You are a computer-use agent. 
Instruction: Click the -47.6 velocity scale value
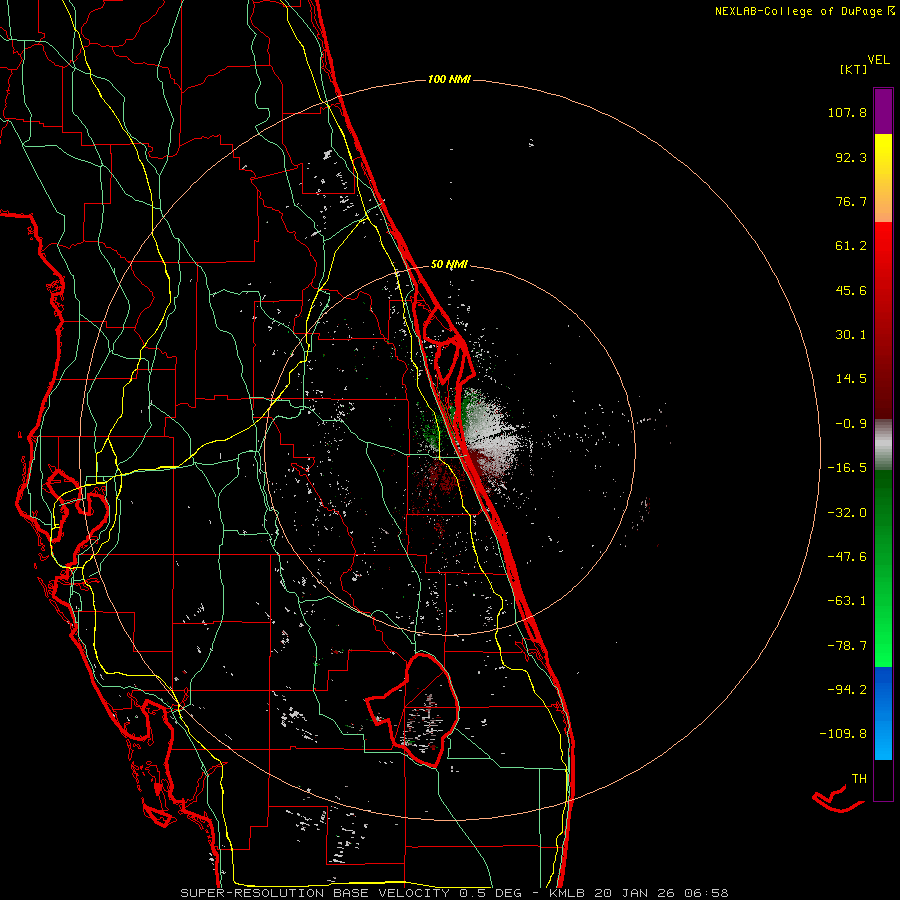tap(847, 557)
